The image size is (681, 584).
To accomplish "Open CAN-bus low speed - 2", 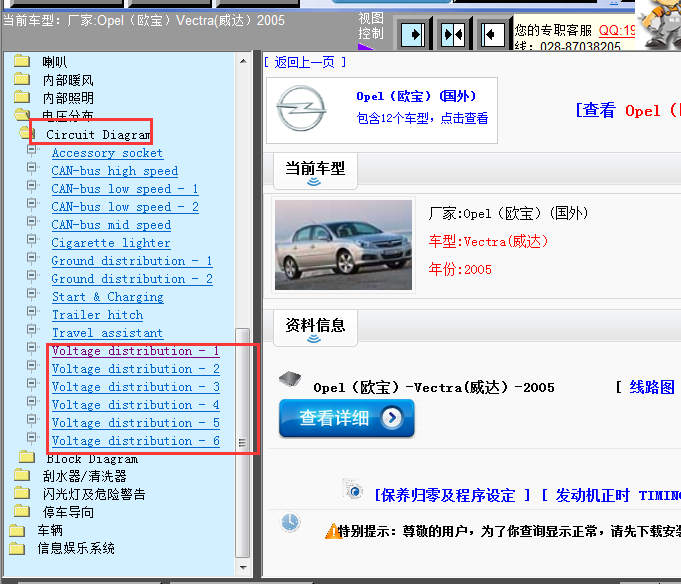I will pos(125,207).
